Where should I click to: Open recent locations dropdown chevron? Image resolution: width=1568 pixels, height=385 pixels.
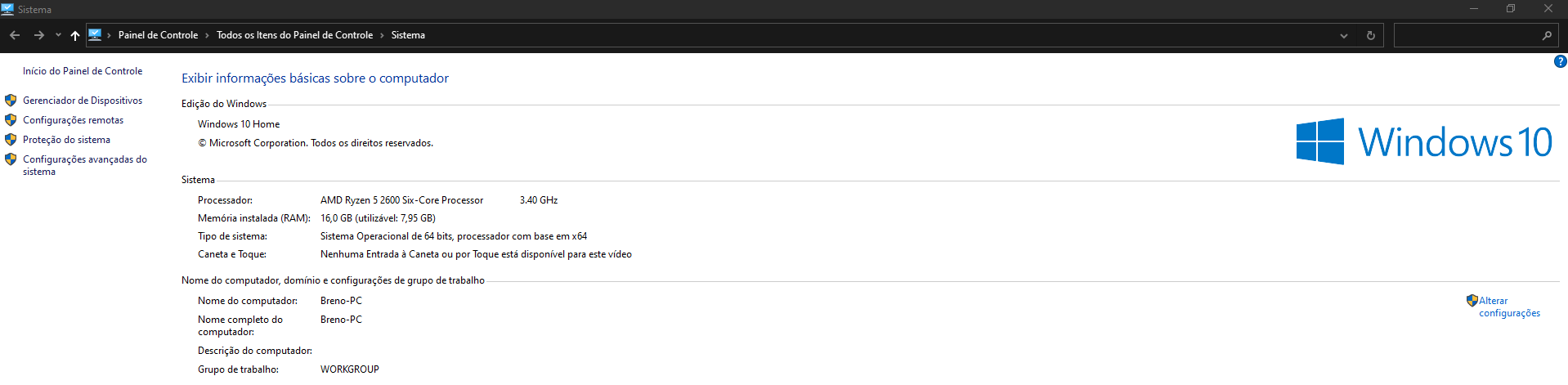(x=58, y=35)
